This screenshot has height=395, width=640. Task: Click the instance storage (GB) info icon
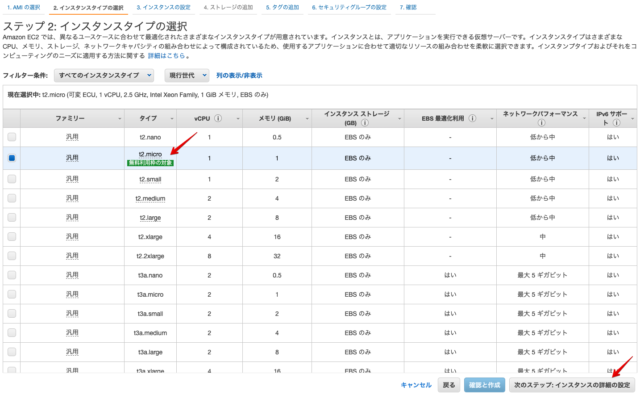[364, 123]
